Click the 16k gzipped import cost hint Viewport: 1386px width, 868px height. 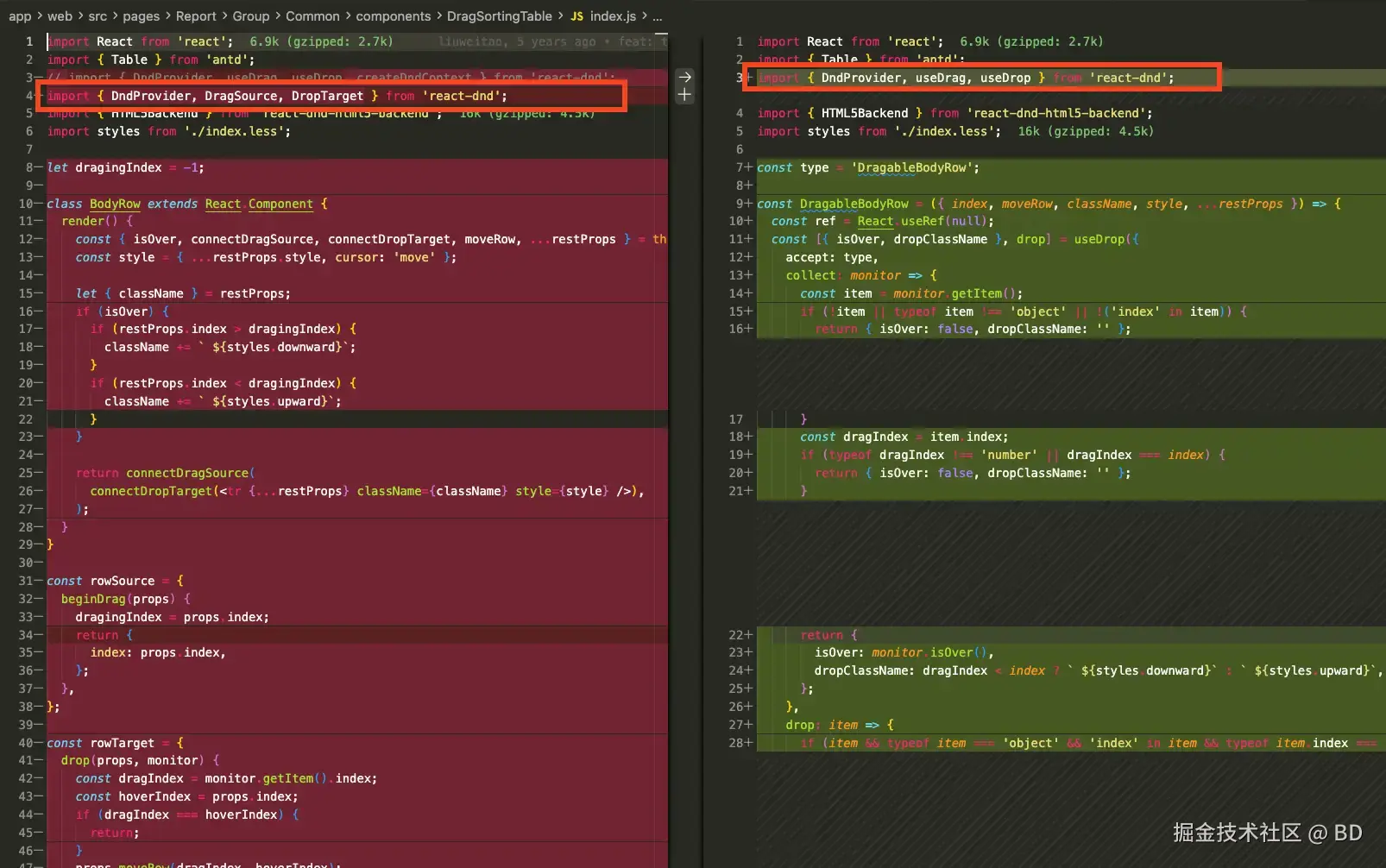1086,131
